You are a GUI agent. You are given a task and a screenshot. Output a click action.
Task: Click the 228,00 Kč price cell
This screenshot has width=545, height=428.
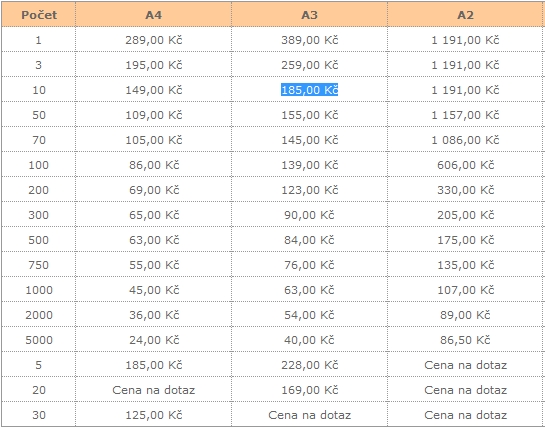tap(309, 365)
